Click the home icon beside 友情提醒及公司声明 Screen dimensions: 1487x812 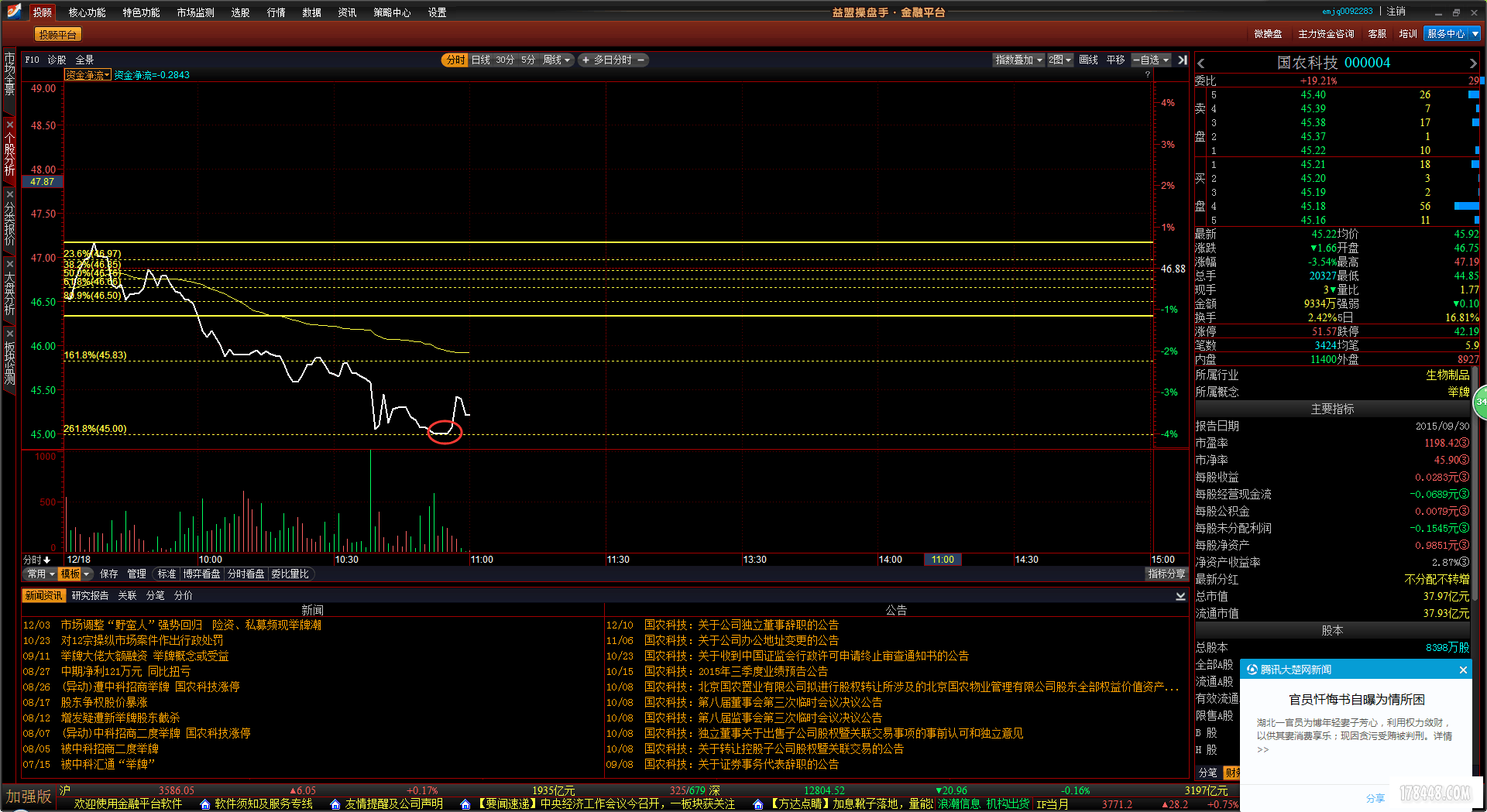click(335, 804)
